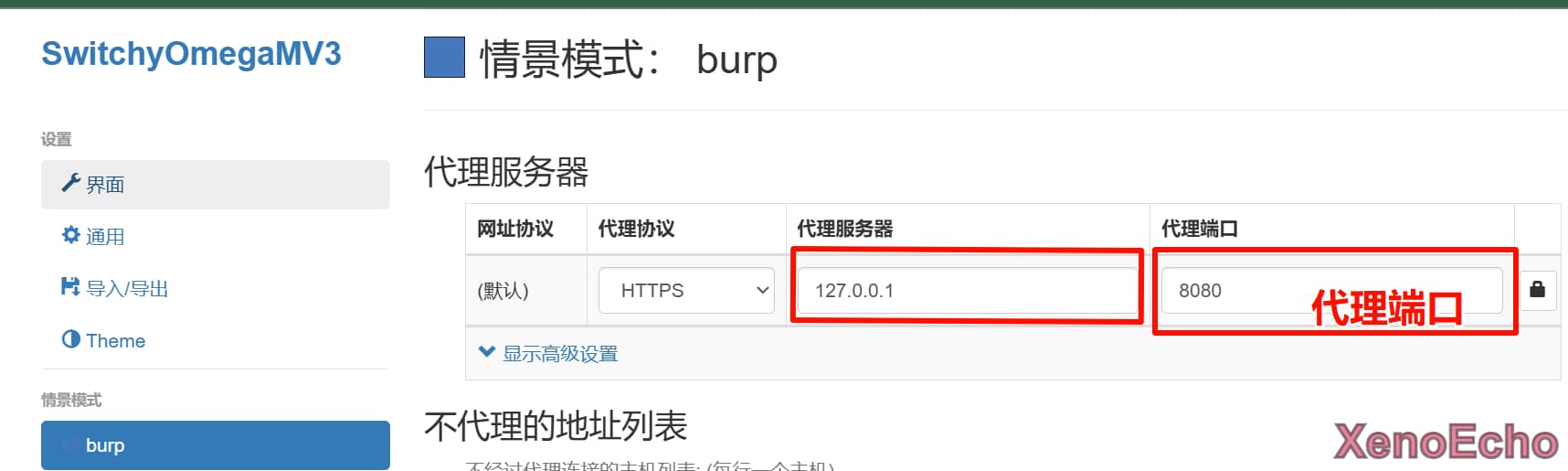
Task: Open the HTTPS proxy protocol dropdown
Action: (685, 290)
